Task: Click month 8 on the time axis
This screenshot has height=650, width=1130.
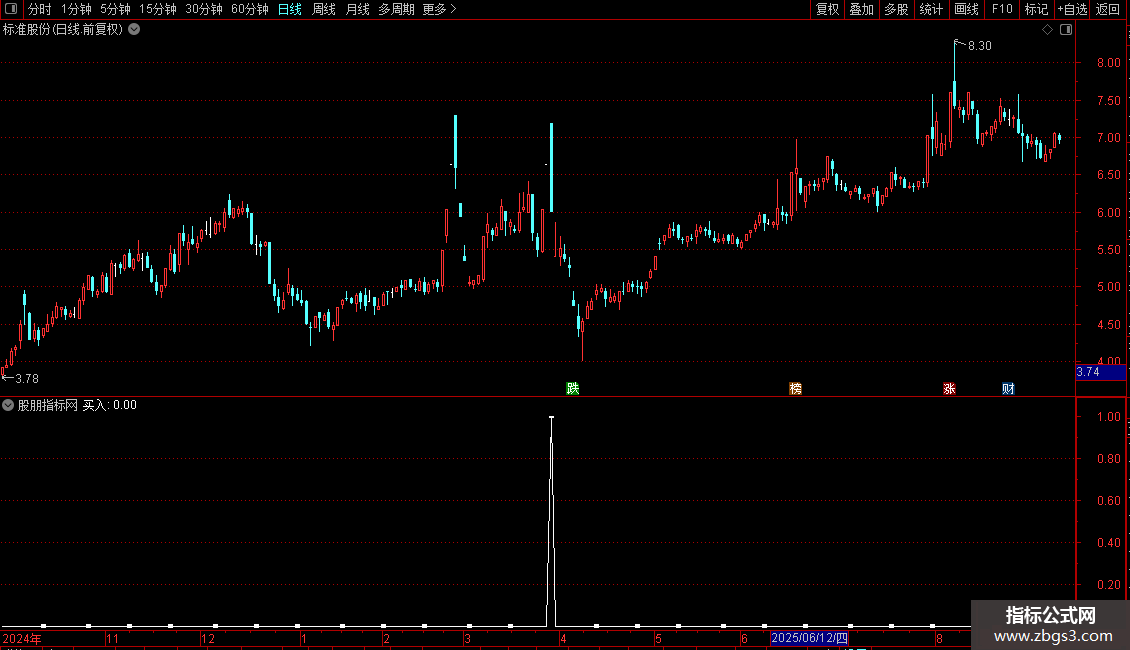Action: [x=939, y=638]
